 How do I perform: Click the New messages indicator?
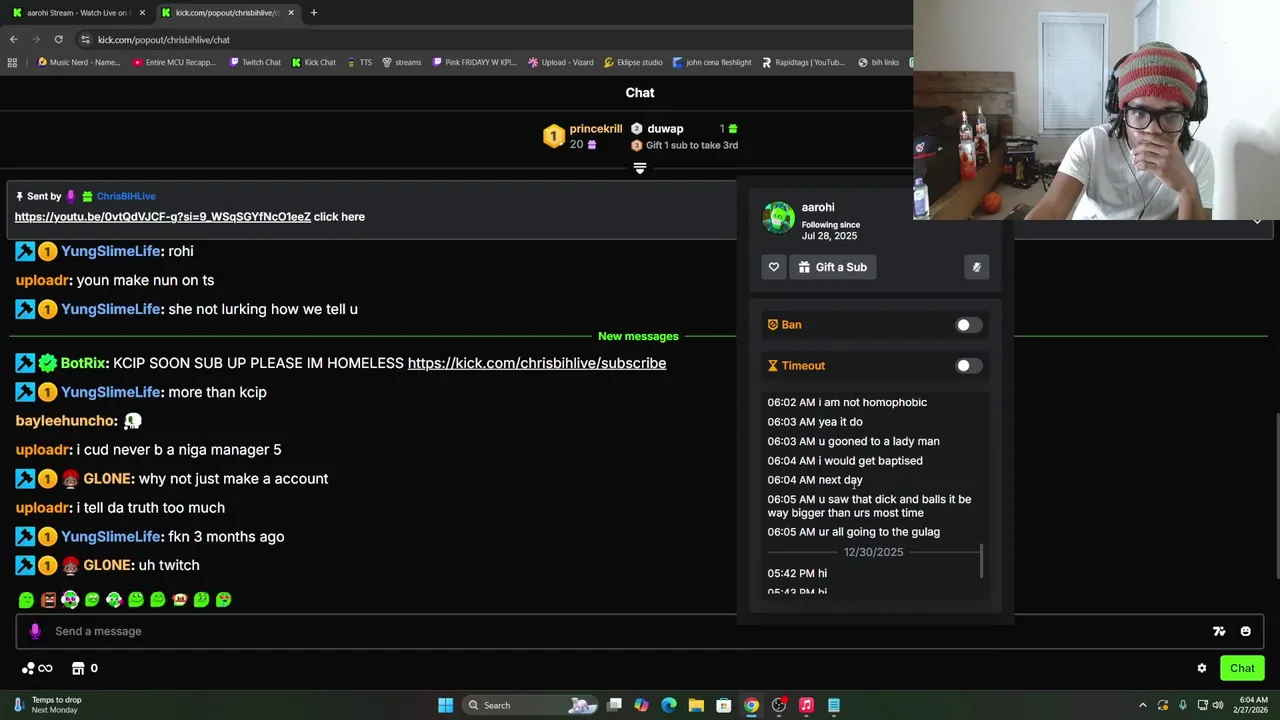coord(638,336)
